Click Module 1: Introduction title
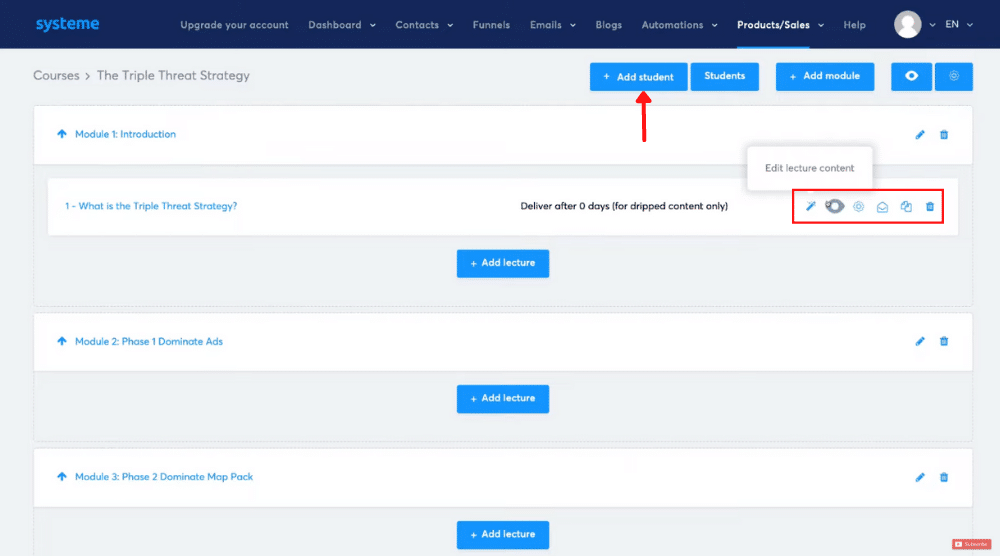This screenshot has height=556, width=1000. pos(125,134)
